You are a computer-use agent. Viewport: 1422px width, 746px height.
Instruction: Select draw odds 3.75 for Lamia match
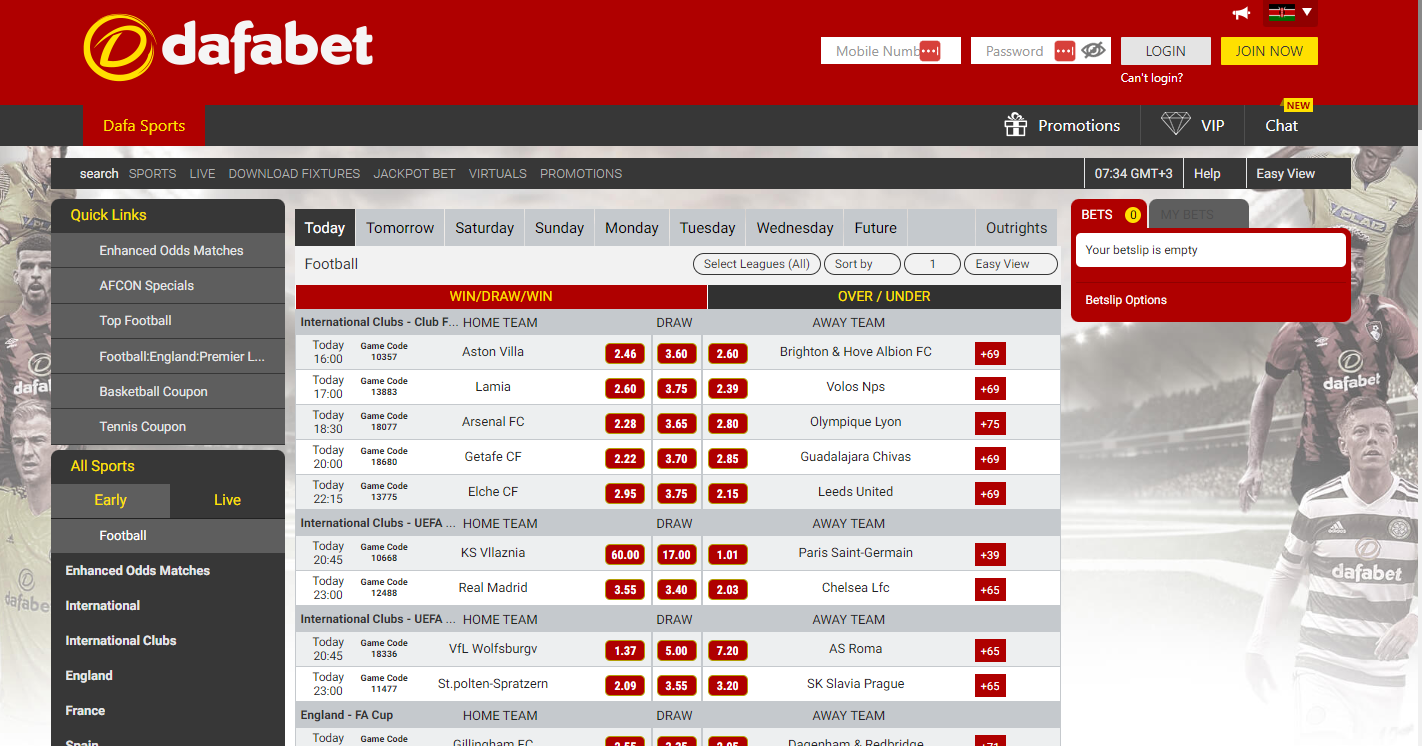click(676, 389)
